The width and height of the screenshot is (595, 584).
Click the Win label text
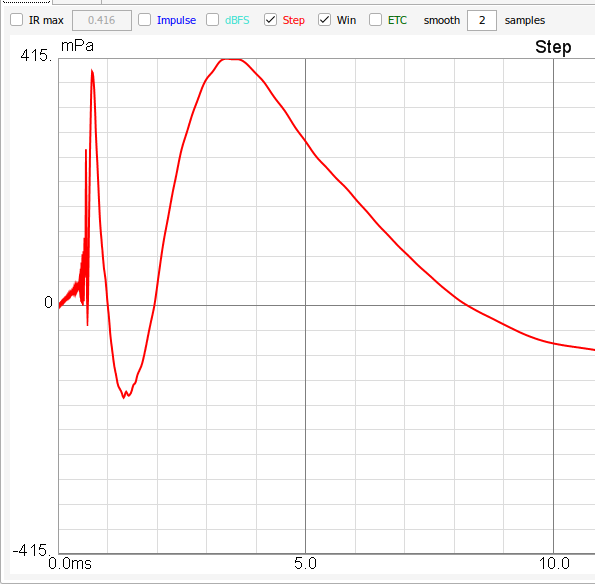346,20
